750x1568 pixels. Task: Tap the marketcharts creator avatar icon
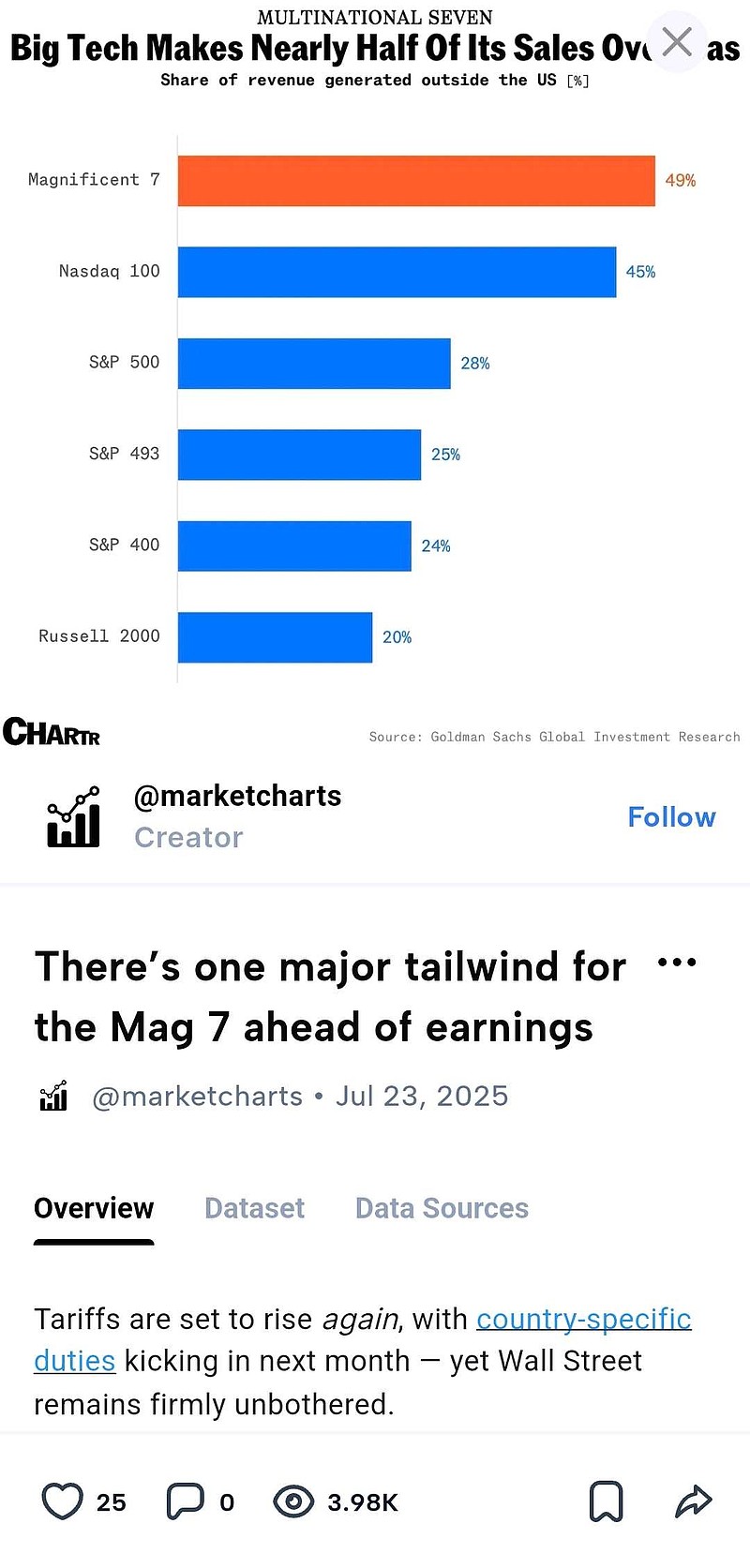(x=74, y=816)
